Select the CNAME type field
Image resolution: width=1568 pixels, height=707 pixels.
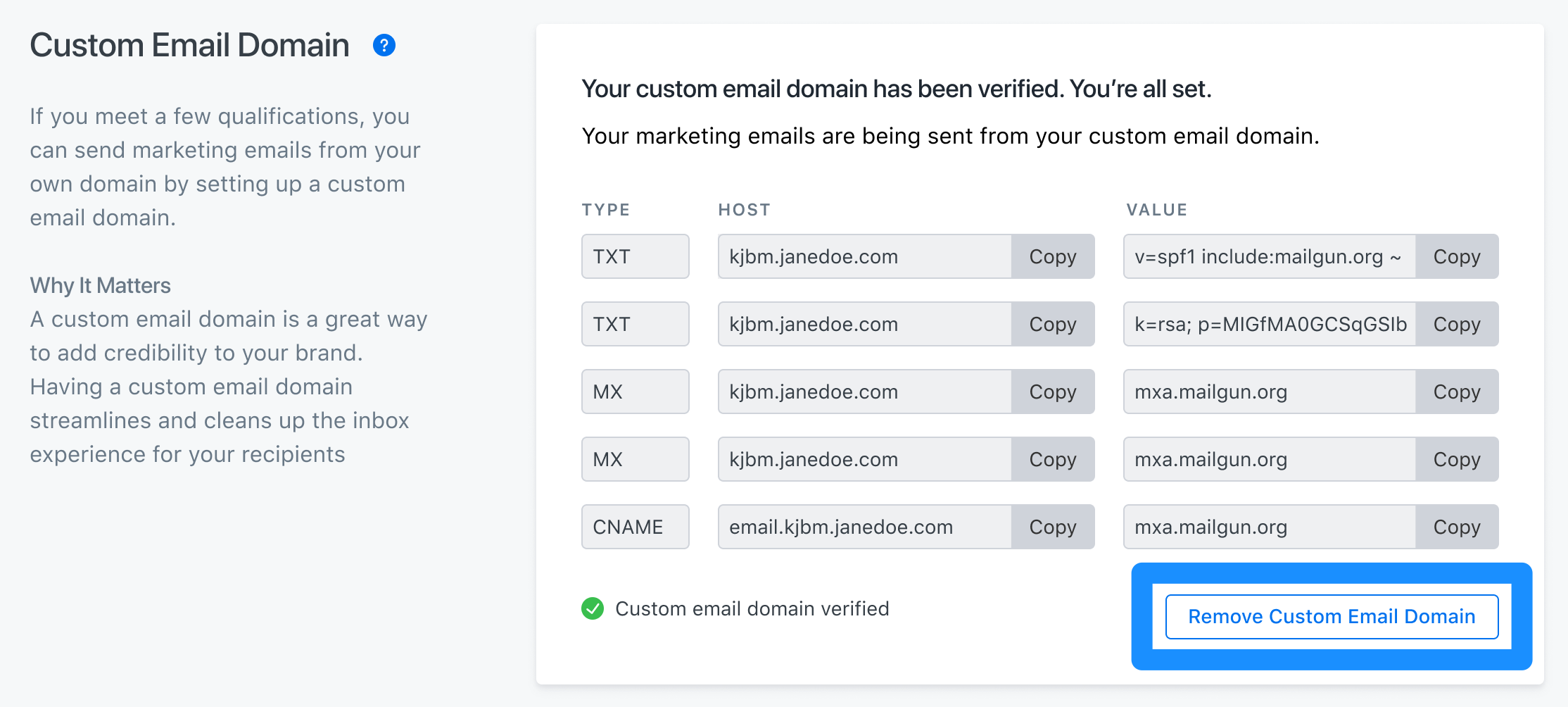tap(635, 527)
